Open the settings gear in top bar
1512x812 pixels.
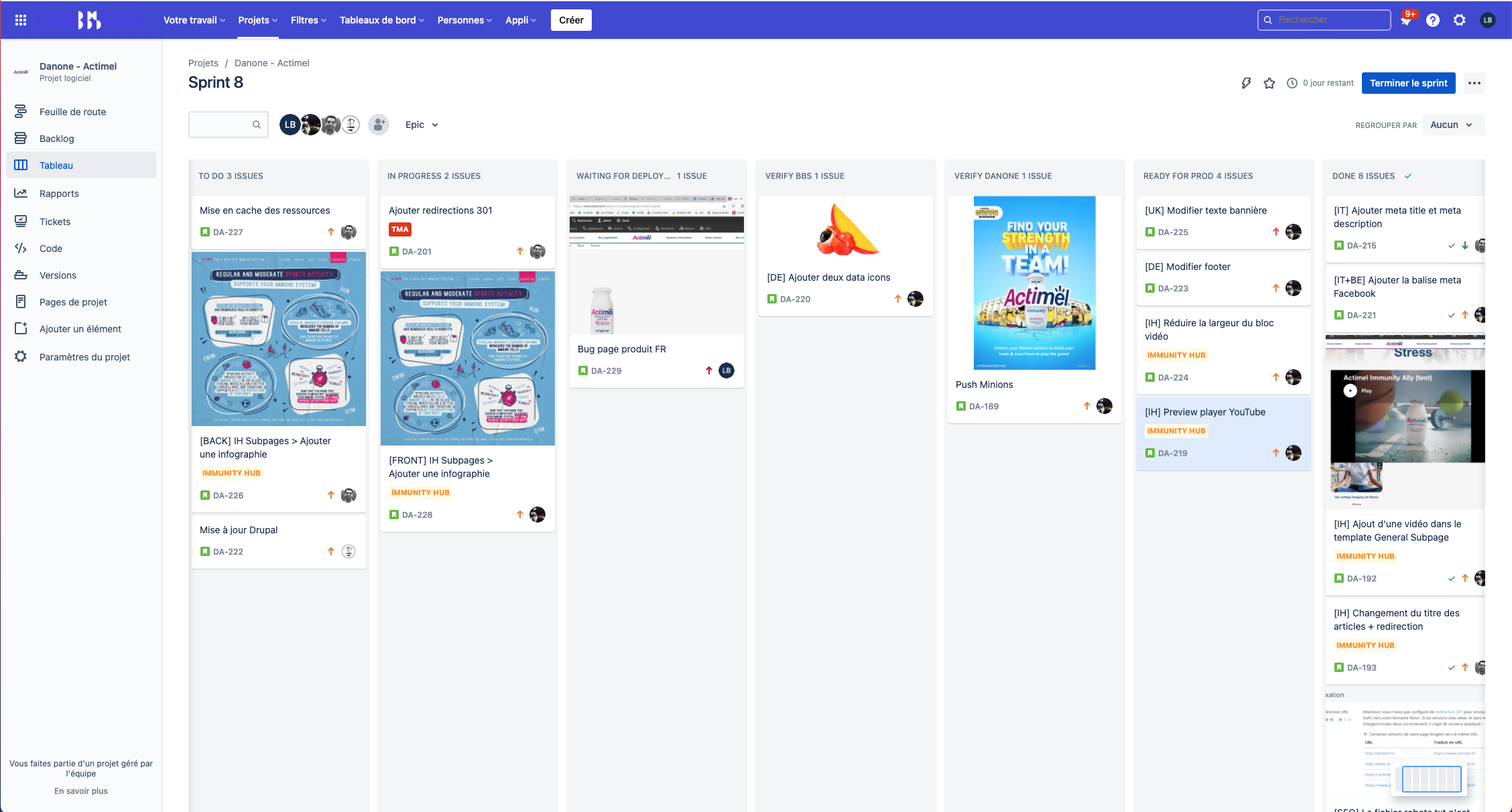pos(1460,20)
